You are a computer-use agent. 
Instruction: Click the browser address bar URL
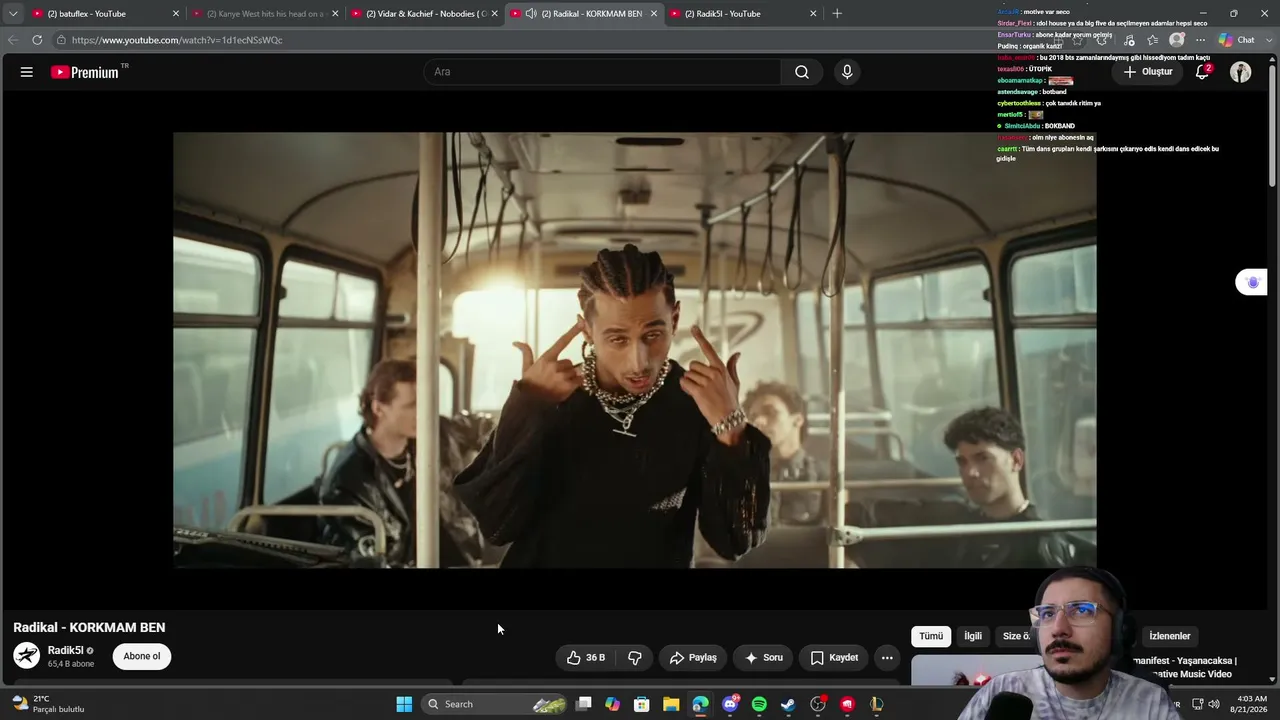[x=177, y=40]
